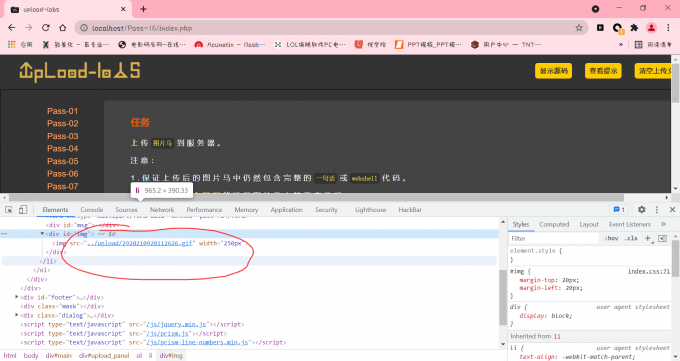
Task: Open the upload gif src link
Action: (140, 243)
